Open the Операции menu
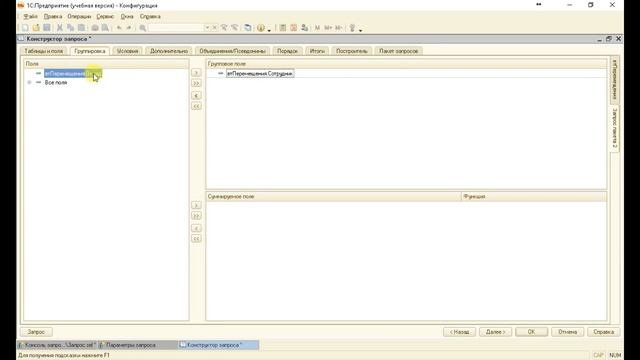 point(79,17)
